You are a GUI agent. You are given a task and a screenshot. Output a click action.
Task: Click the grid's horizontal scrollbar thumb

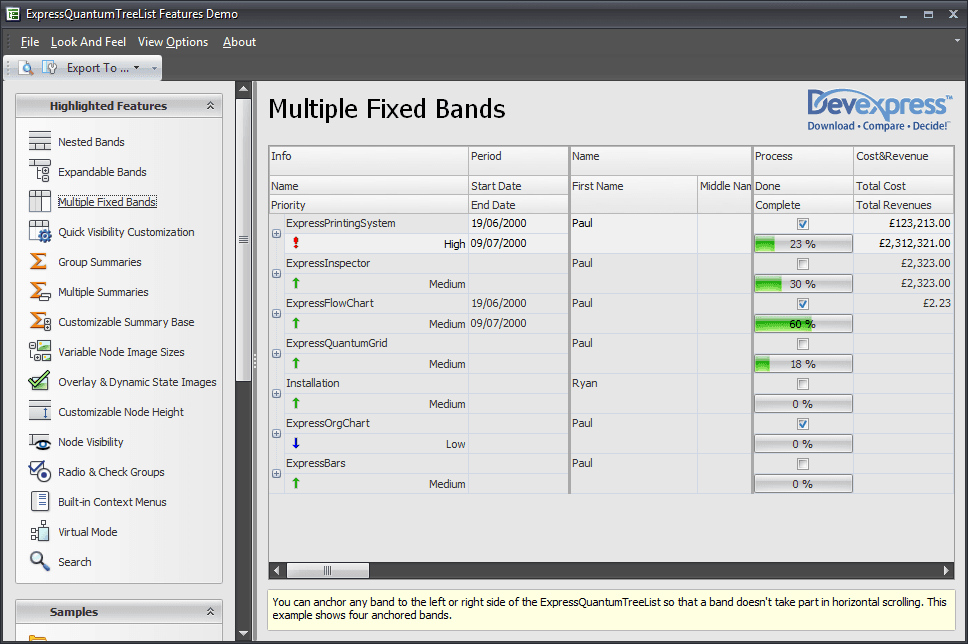tap(328, 571)
